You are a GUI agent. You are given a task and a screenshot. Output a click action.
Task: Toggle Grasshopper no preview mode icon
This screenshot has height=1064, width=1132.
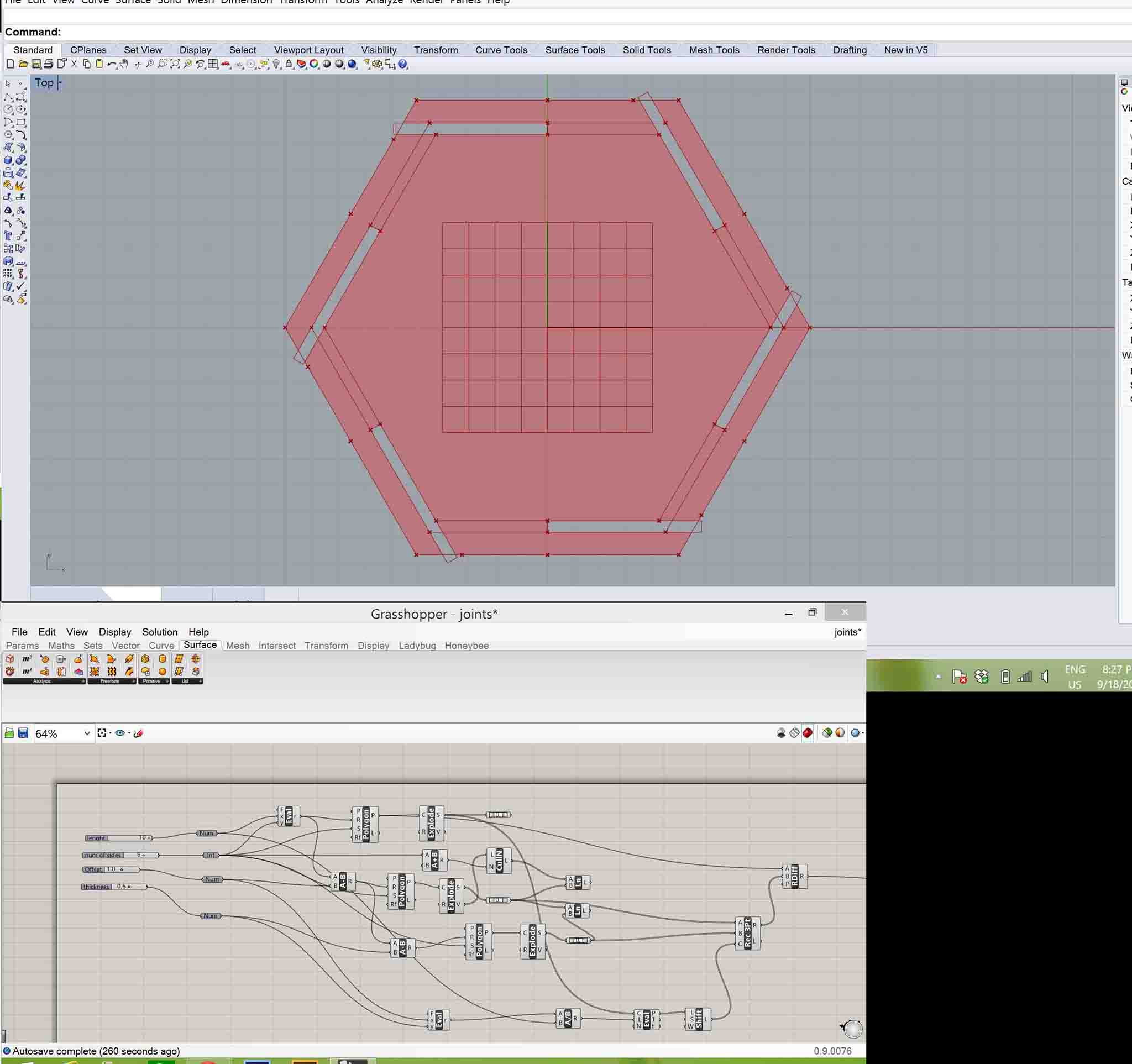coord(781,733)
